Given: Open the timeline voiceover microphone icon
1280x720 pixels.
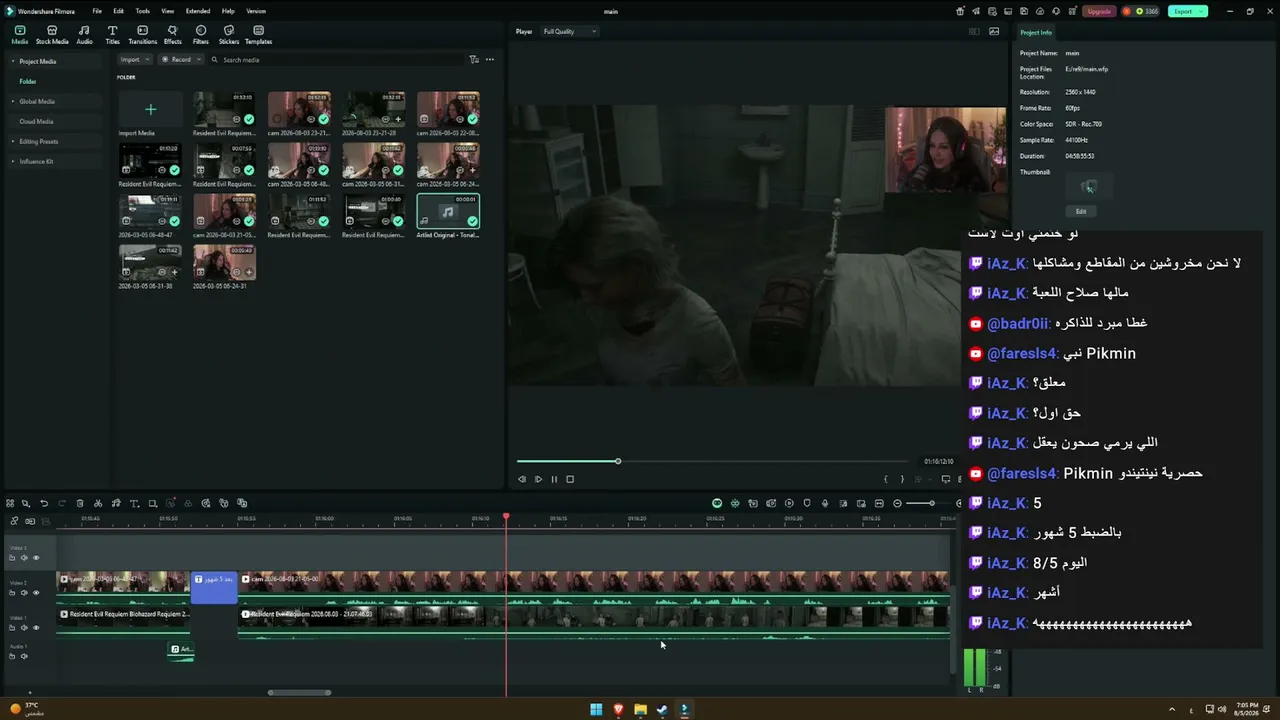Looking at the screenshot, I should [825, 503].
